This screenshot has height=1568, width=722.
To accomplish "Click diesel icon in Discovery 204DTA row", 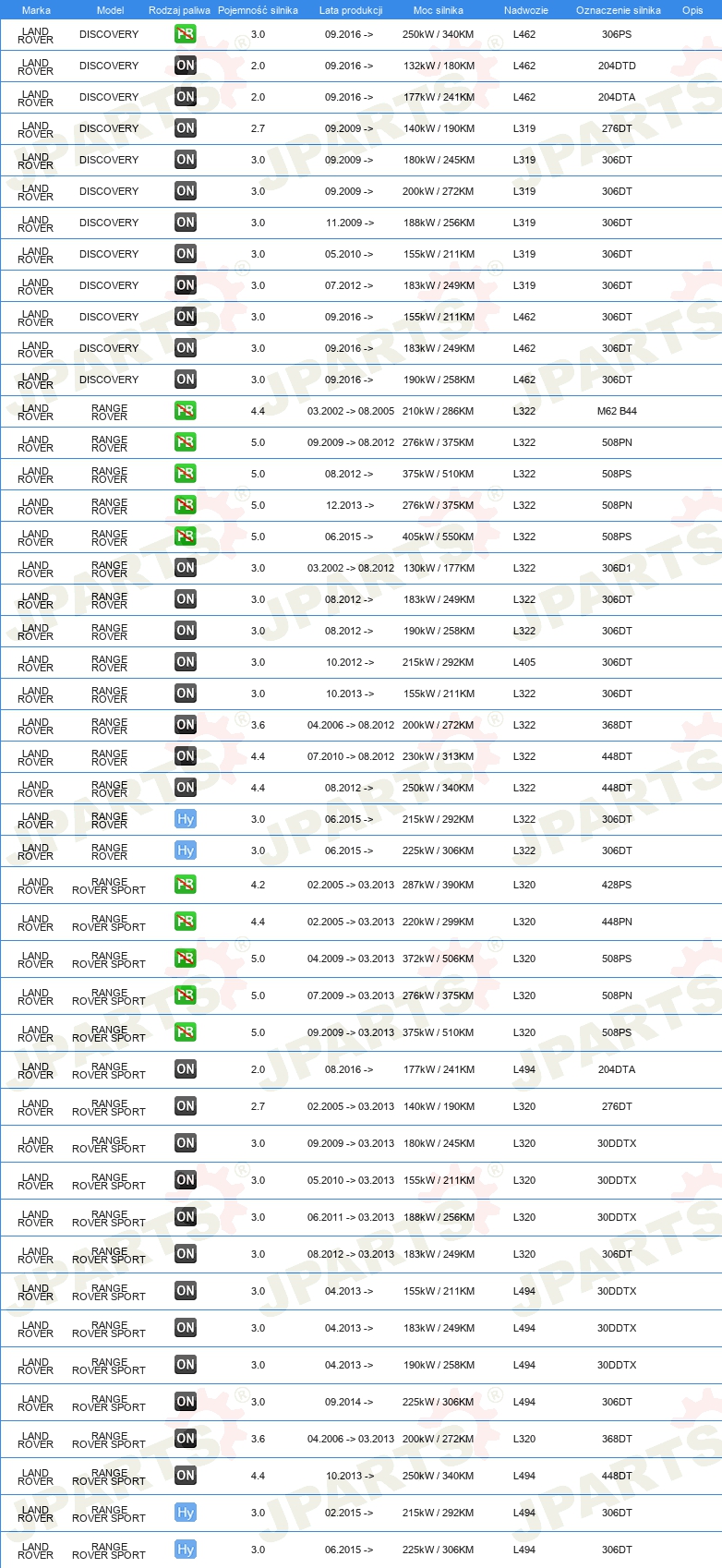I will coord(186,97).
